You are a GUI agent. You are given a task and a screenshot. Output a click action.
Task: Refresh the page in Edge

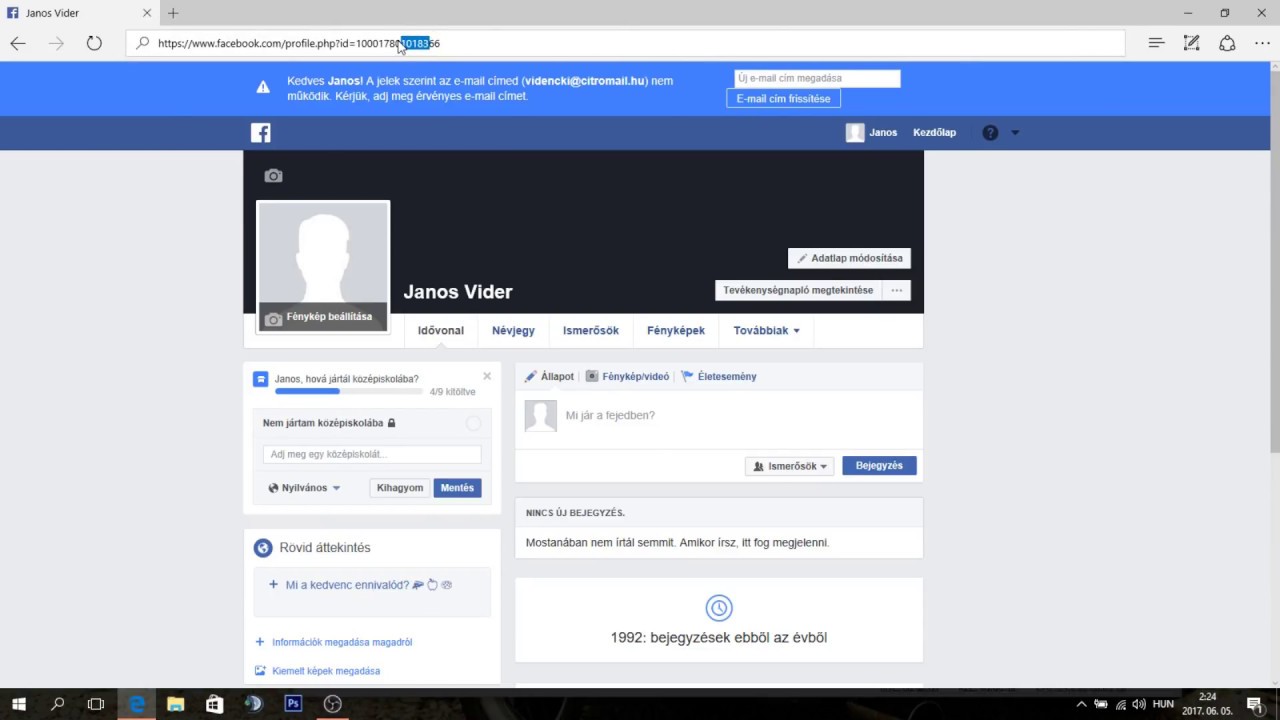94,43
